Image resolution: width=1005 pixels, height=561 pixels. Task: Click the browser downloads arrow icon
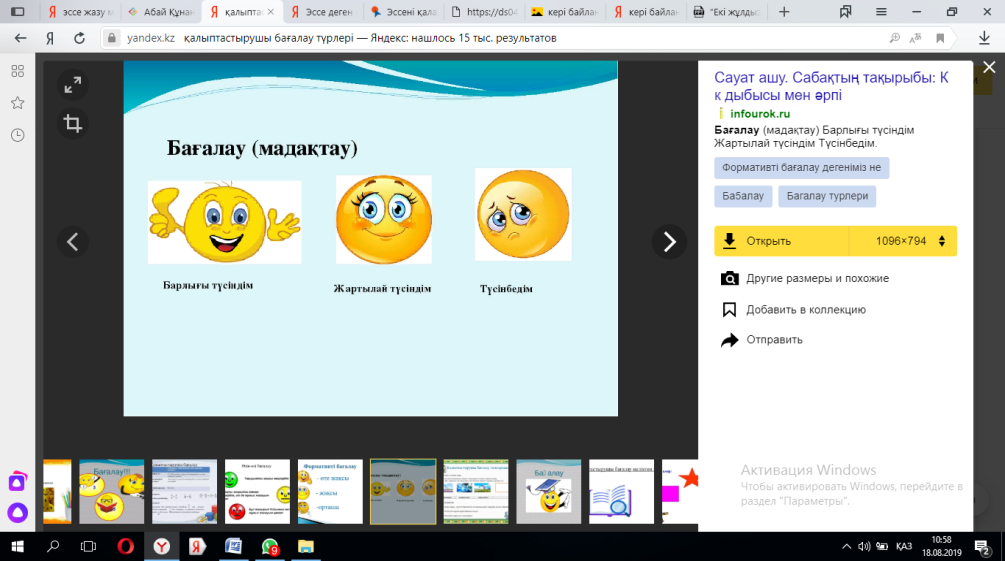pyautogui.click(x=984, y=38)
